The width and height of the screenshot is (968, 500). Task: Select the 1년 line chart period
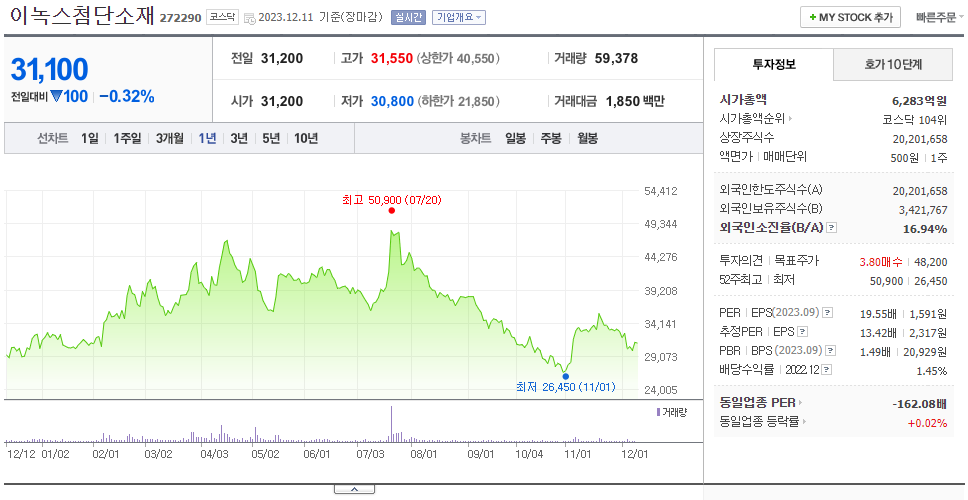click(207, 138)
